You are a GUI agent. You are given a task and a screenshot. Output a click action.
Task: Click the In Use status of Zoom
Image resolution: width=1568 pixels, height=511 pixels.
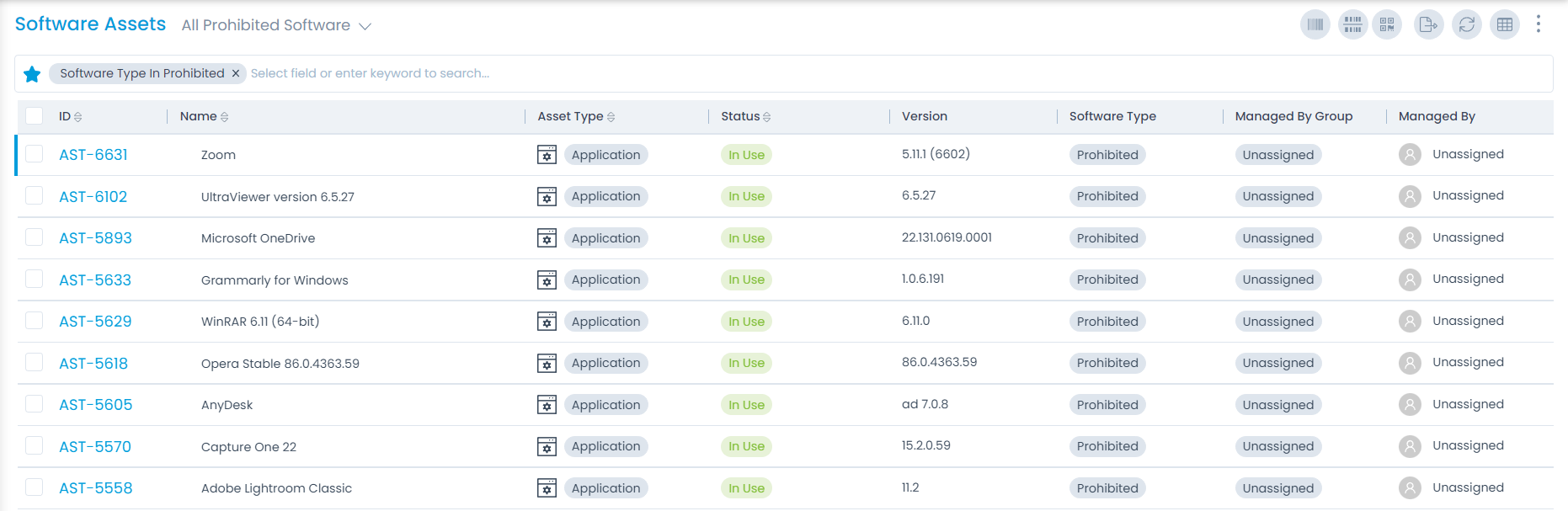click(x=746, y=155)
